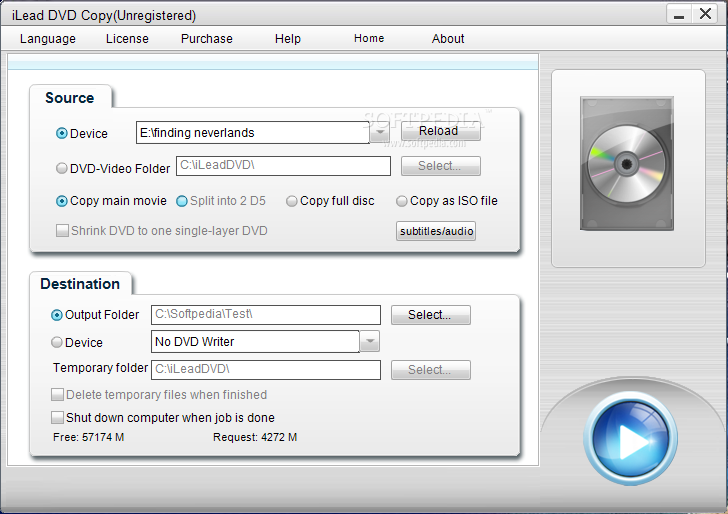The width and height of the screenshot is (728, 514).
Task: Click the Temporary folder label
Action: (x=100, y=368)
